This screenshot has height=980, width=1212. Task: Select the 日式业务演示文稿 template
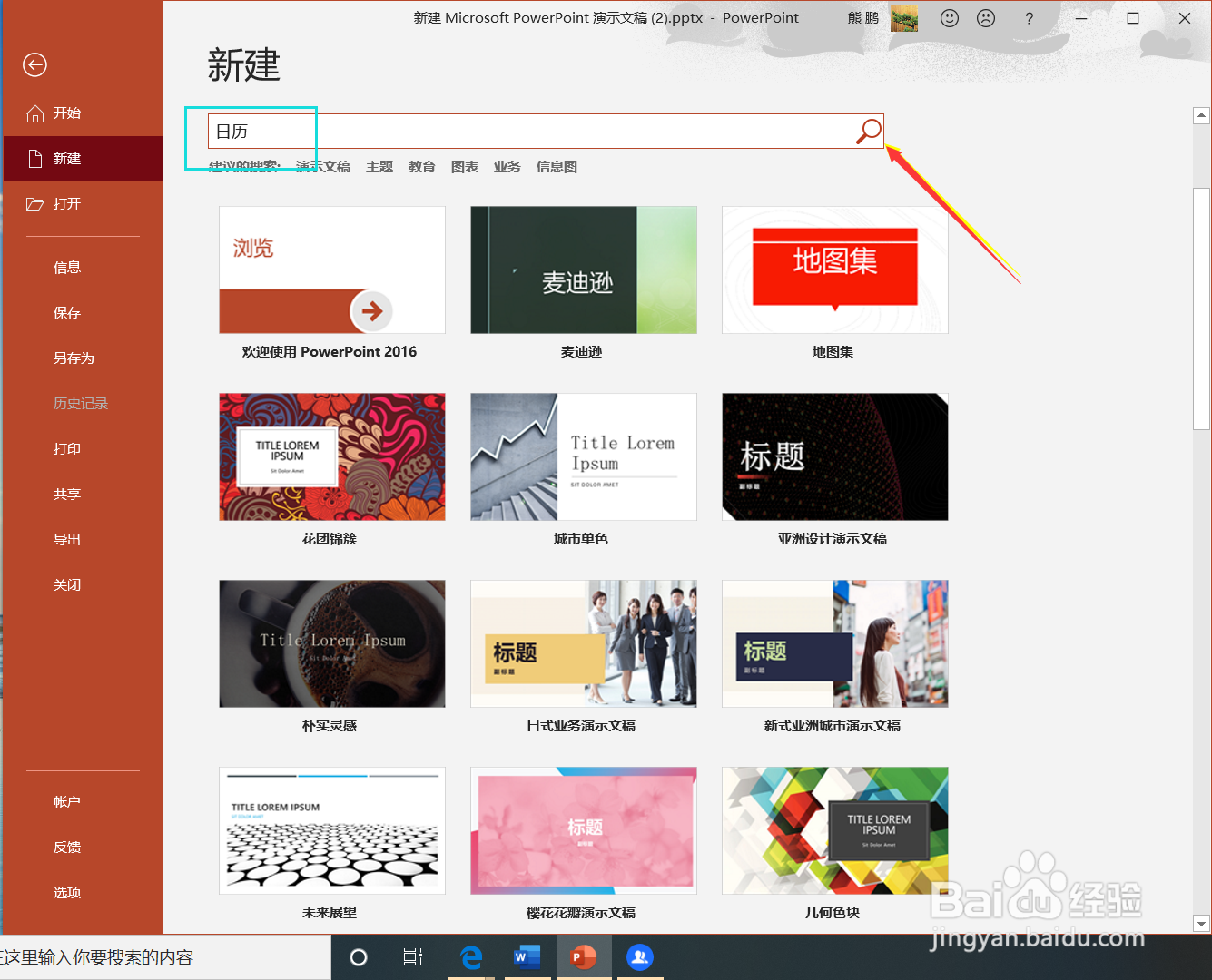pyautogui.click(x=584, y=643)
